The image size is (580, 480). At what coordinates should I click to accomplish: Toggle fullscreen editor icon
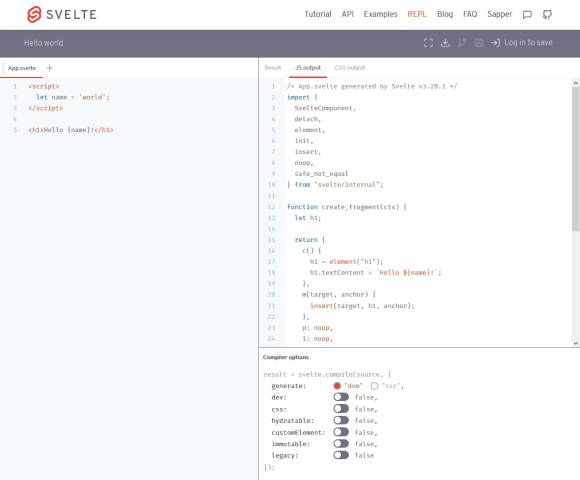coord(428,43)
